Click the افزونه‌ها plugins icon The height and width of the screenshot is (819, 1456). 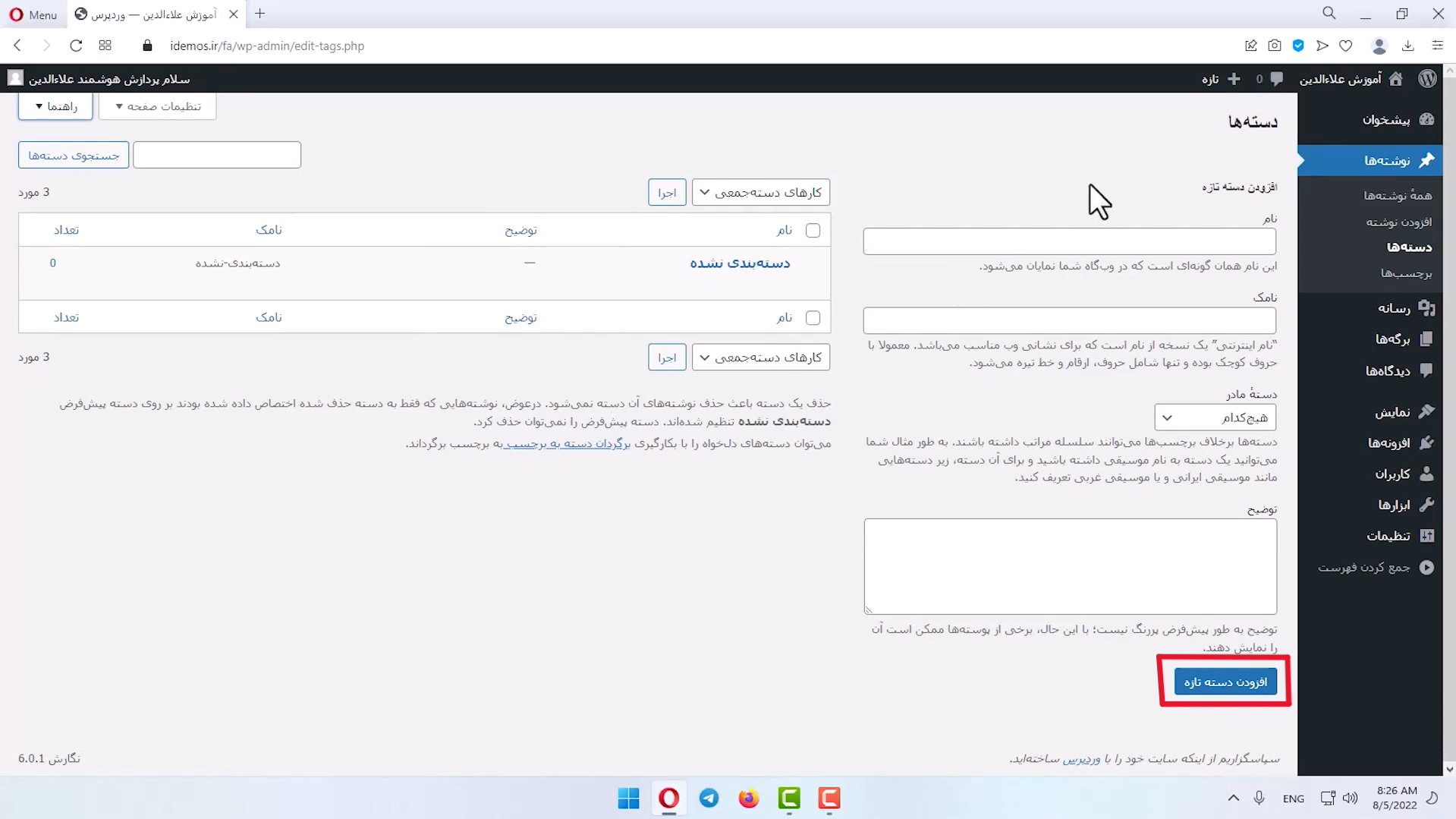1426,443
